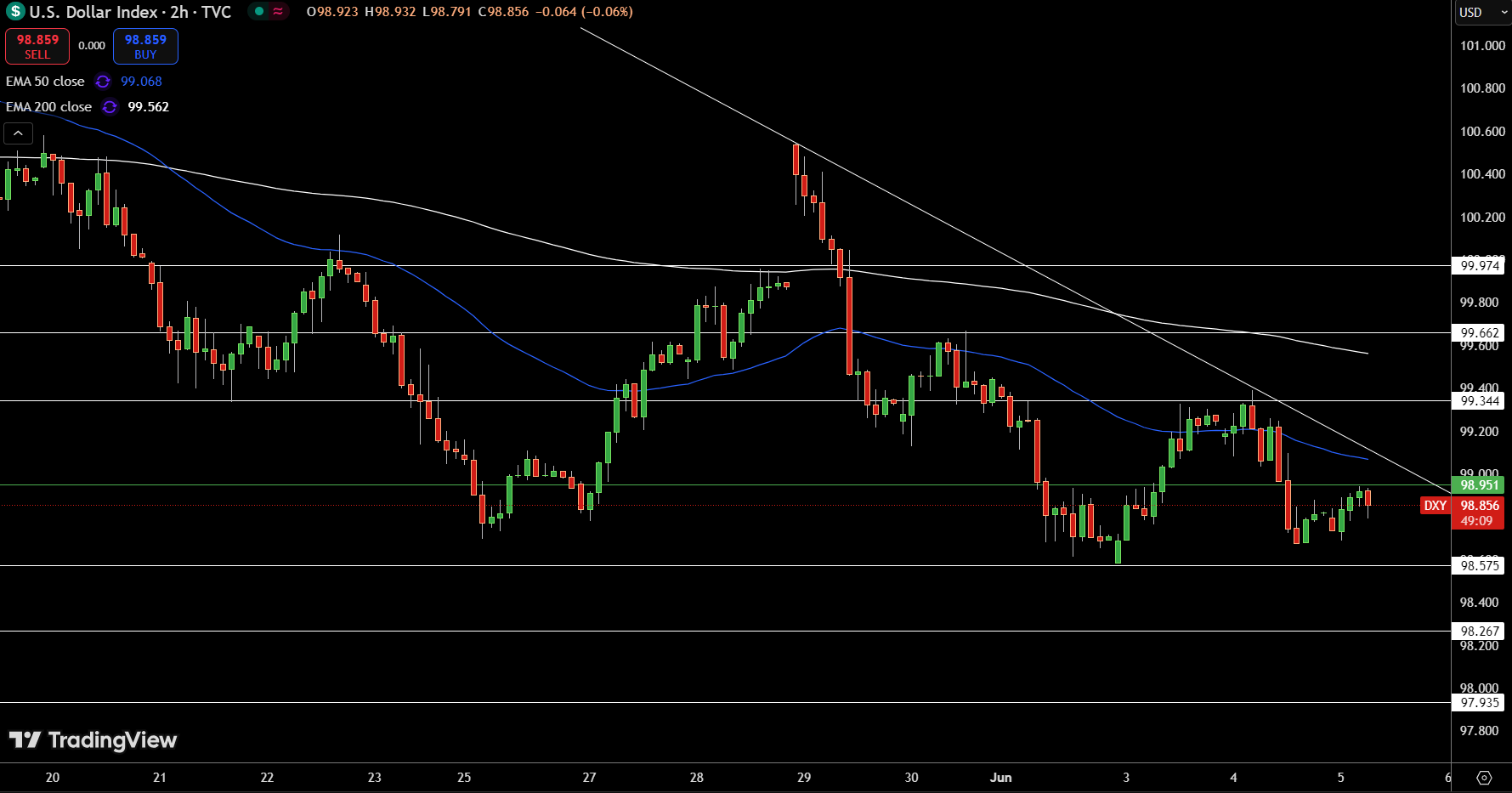Select the EMA 200 close indicator label
The width and height of the screenshot is (1512, 793).
(x=48, y=107)
